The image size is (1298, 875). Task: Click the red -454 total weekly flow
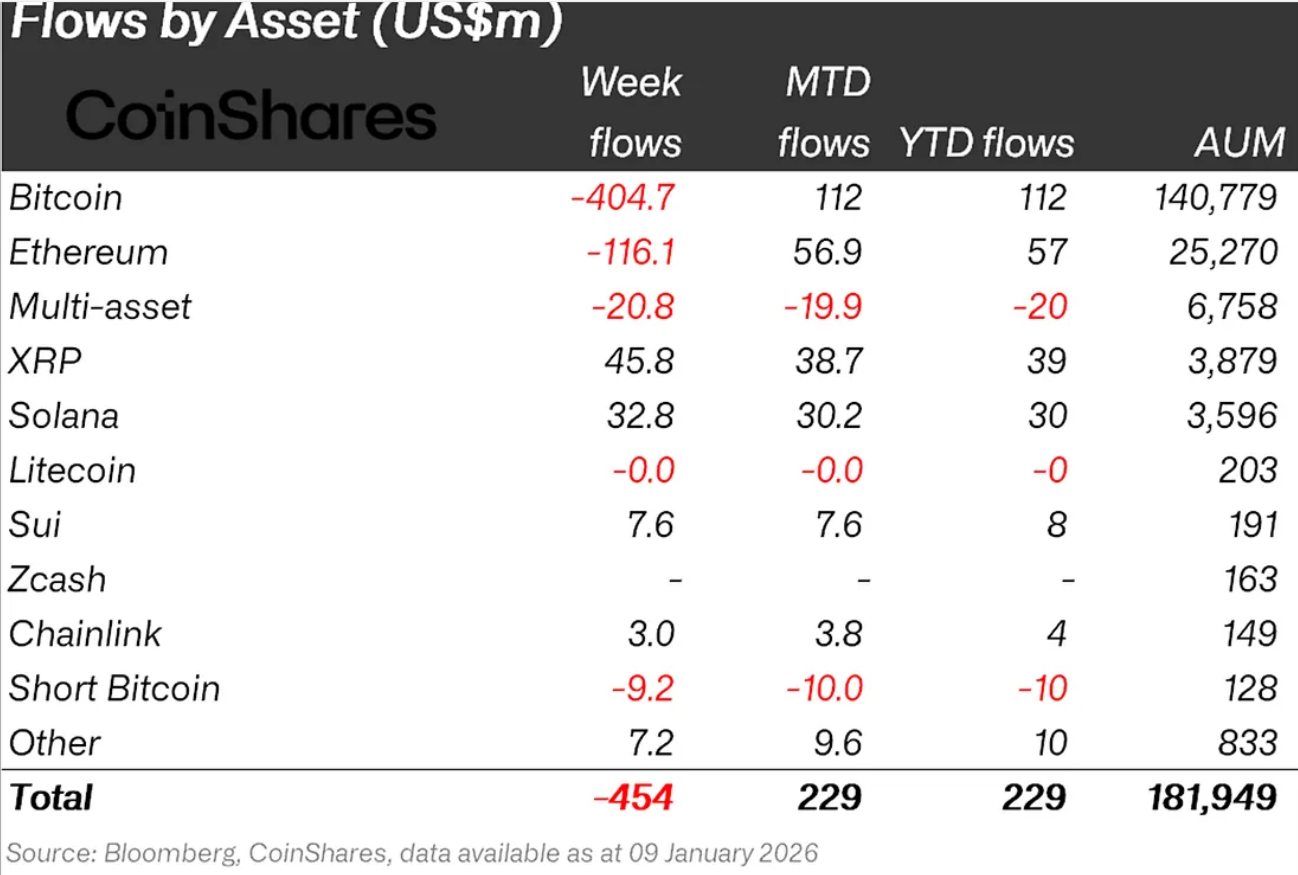633,797
